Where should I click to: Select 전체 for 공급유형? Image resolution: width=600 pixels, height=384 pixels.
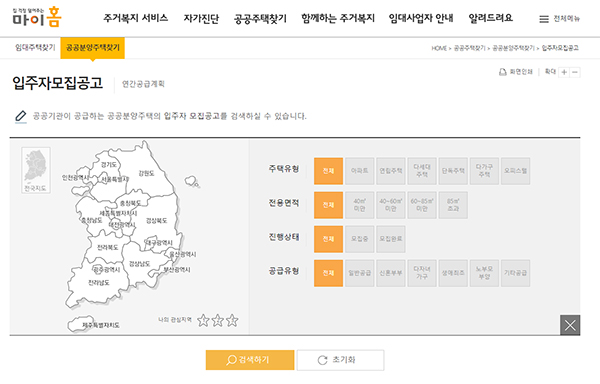(x=328, y=273)
